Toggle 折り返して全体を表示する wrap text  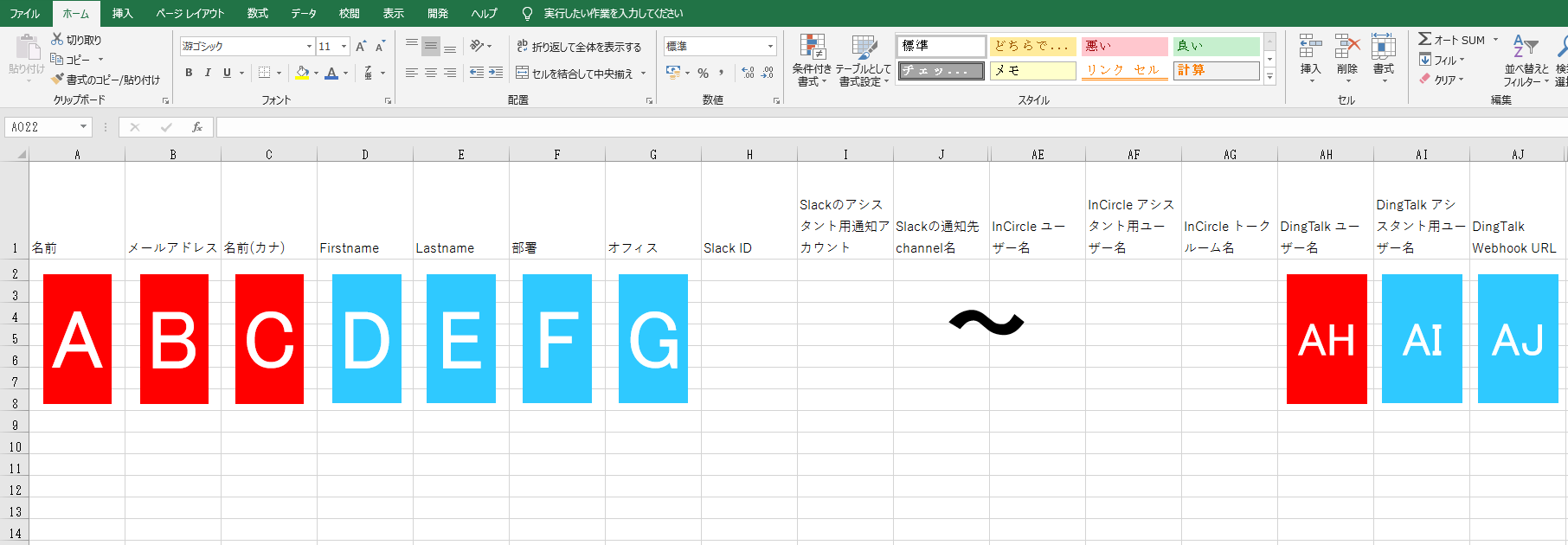pyautogui.click(x=579, y=47)
